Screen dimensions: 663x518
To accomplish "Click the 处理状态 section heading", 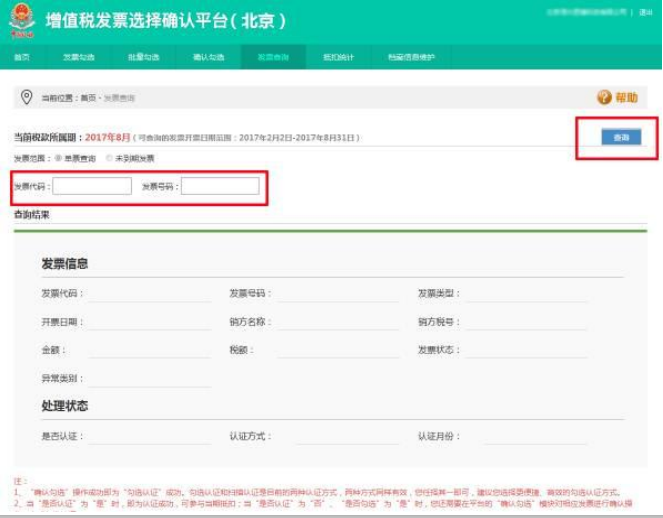I will click(65, 406).
